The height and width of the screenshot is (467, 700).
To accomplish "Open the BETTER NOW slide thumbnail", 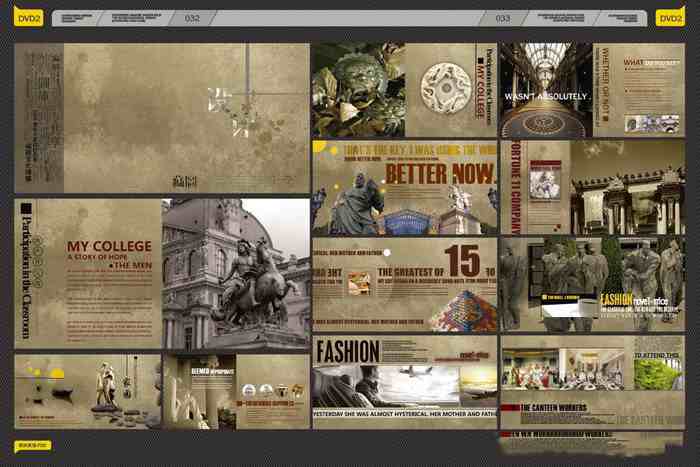I will [404, 188].
